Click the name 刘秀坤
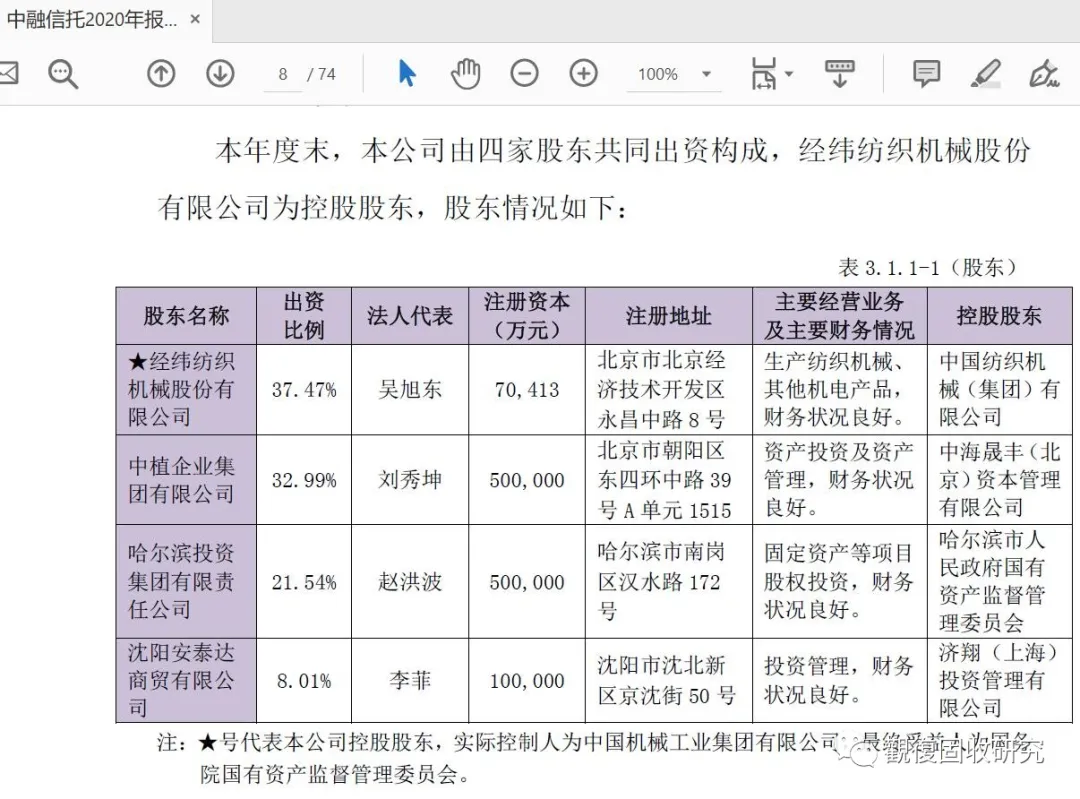Image resolution: width=1080 pixels, height=799 pixels. (x=410, y=479)
